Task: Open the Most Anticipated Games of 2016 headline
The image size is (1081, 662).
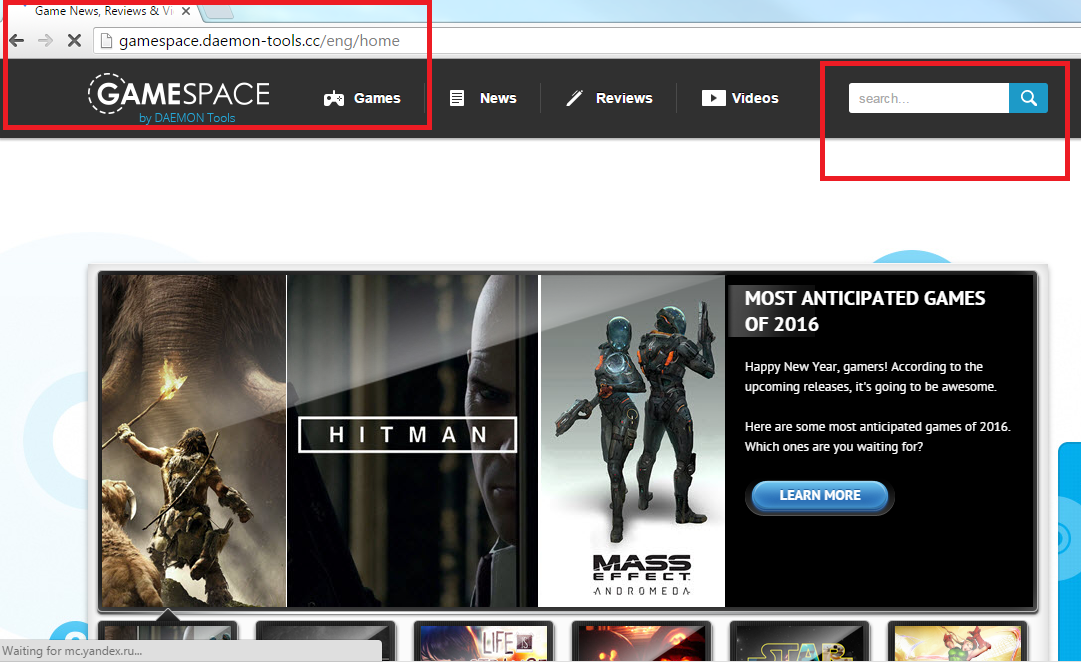Action: pyautogui.click(x=865, y=311)
